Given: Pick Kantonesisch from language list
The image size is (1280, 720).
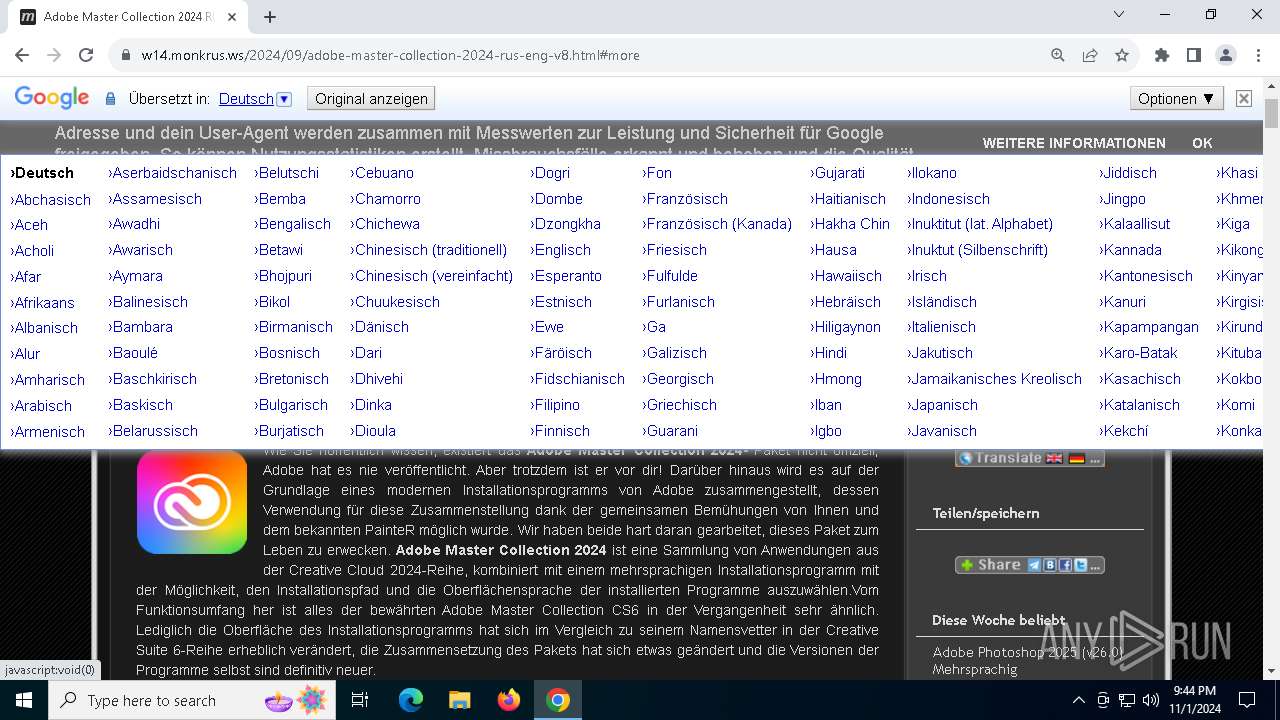Looking at the screenshot, I should (1146, 276).
